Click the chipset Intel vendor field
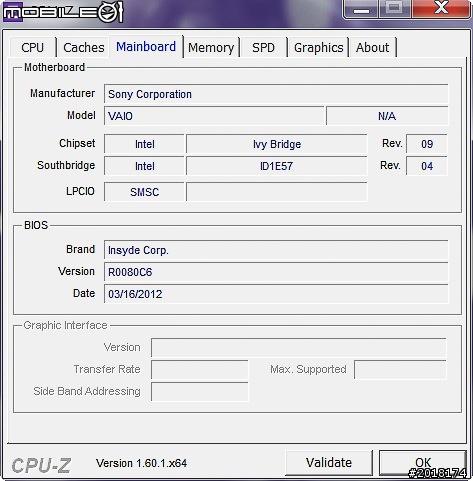The width and height of the screenshot is (473, 481). point(144,144)
